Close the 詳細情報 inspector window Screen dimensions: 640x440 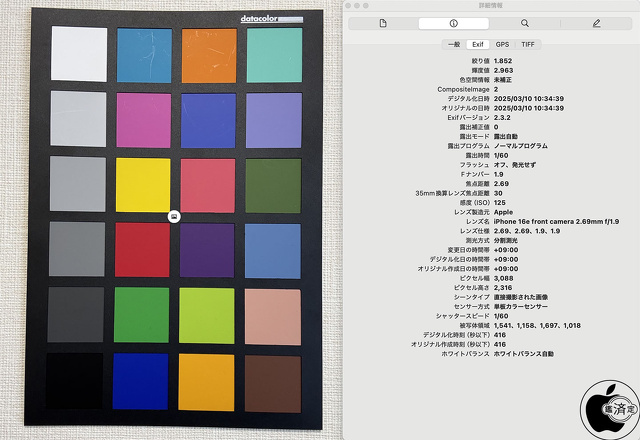(x=347, y=5)
